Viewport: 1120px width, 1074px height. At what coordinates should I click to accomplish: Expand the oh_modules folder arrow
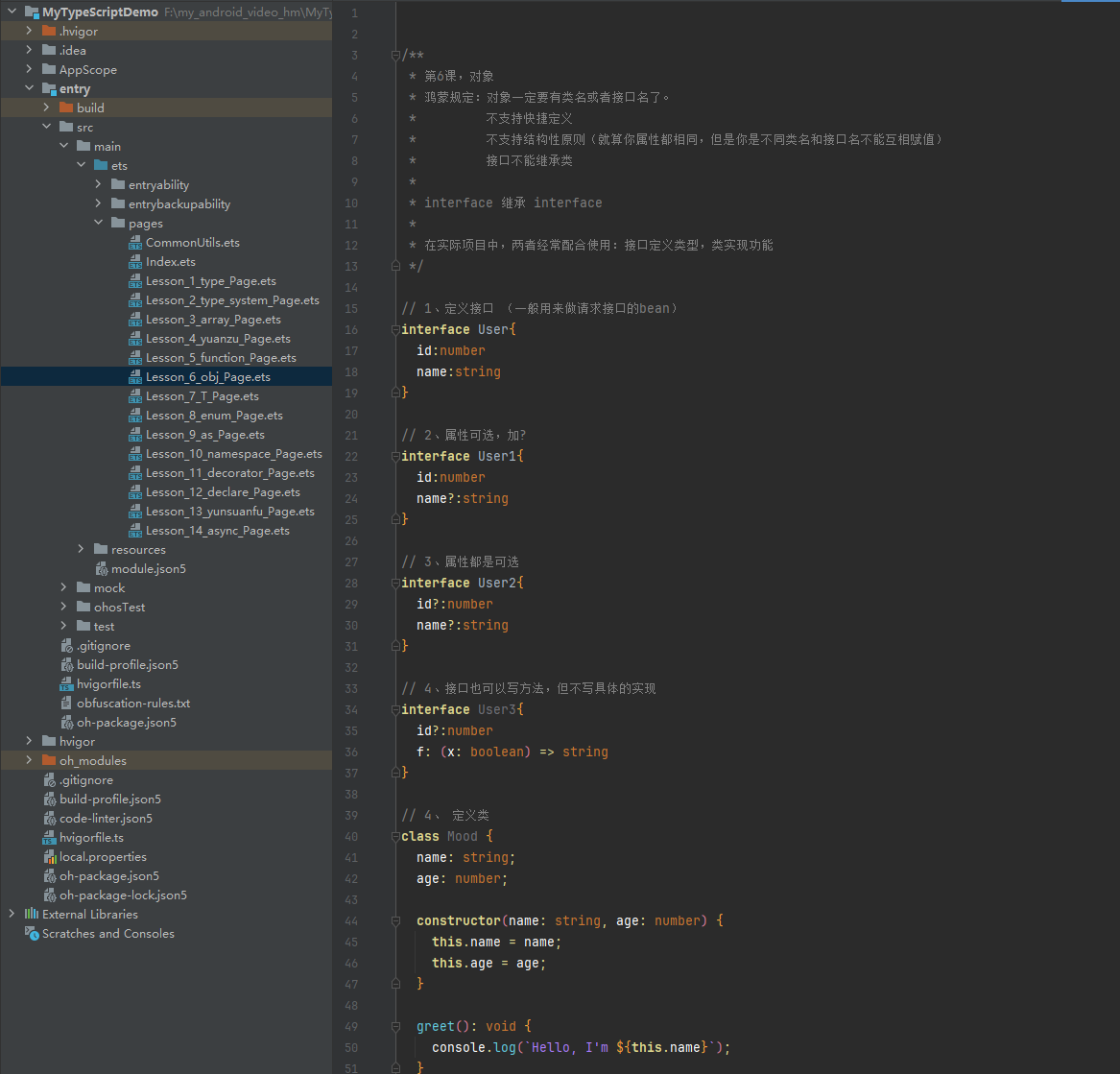pos(29,760)
